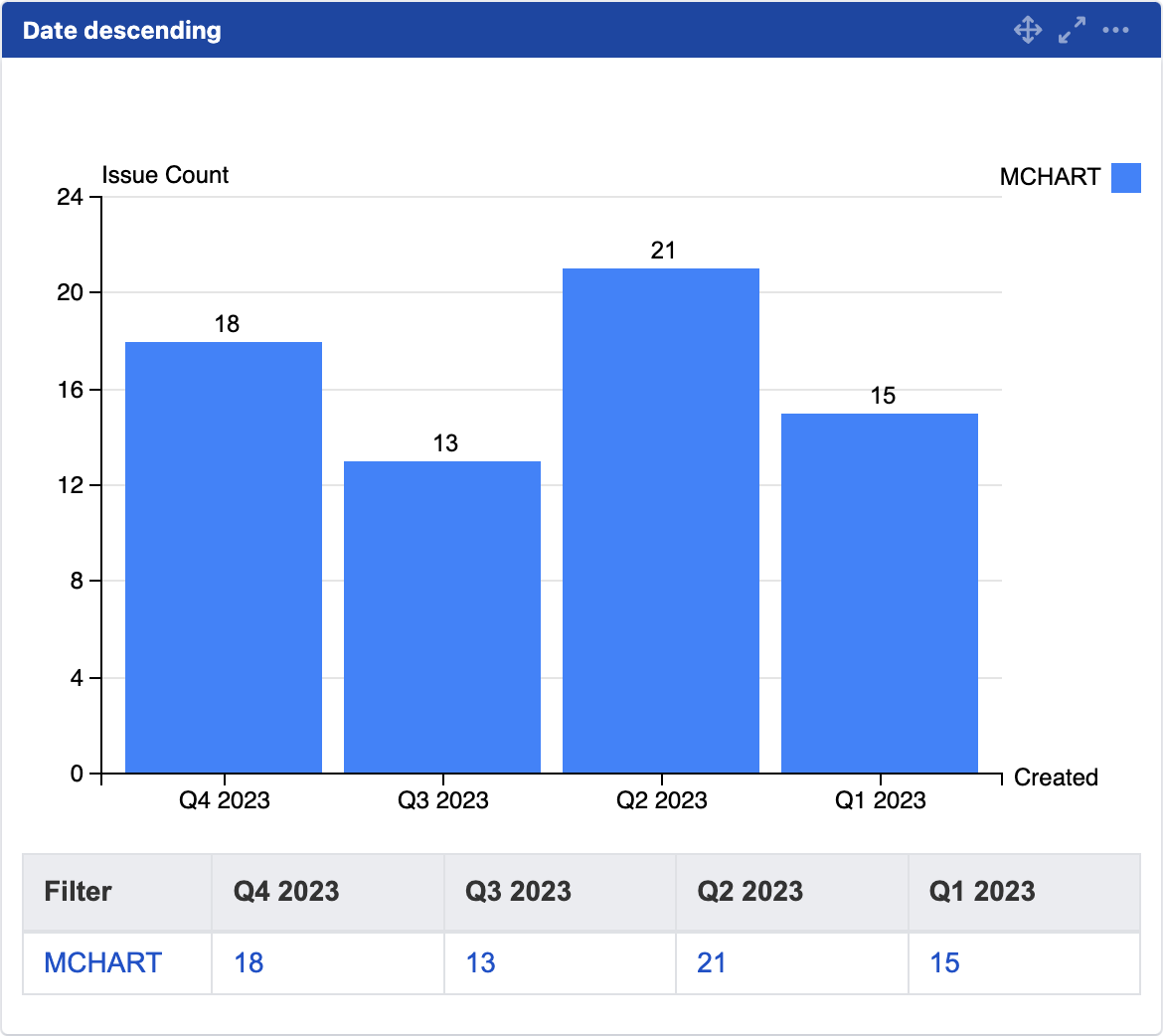Viewport: 1163px width, 1036px height.
Task: Click the value 21 under Q2 2023
Action: [x=712, y=962]
